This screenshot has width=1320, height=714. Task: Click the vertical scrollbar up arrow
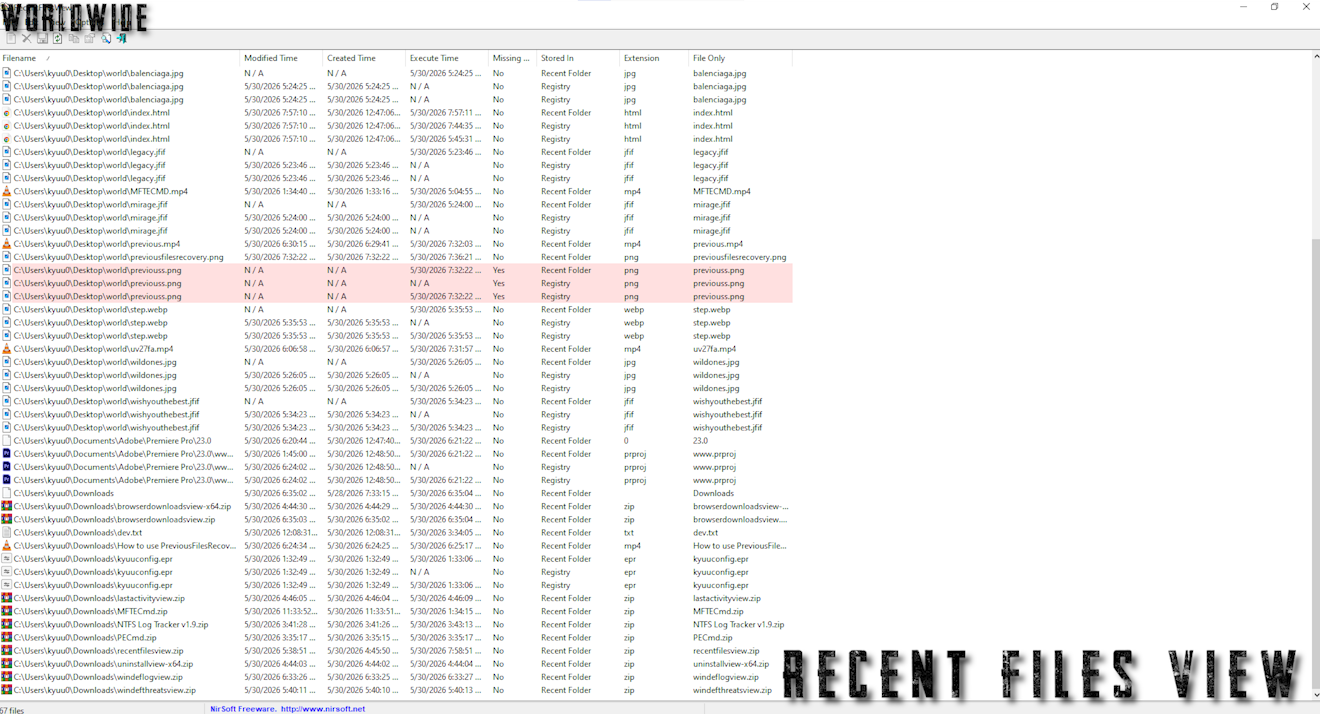(1315, 56)
